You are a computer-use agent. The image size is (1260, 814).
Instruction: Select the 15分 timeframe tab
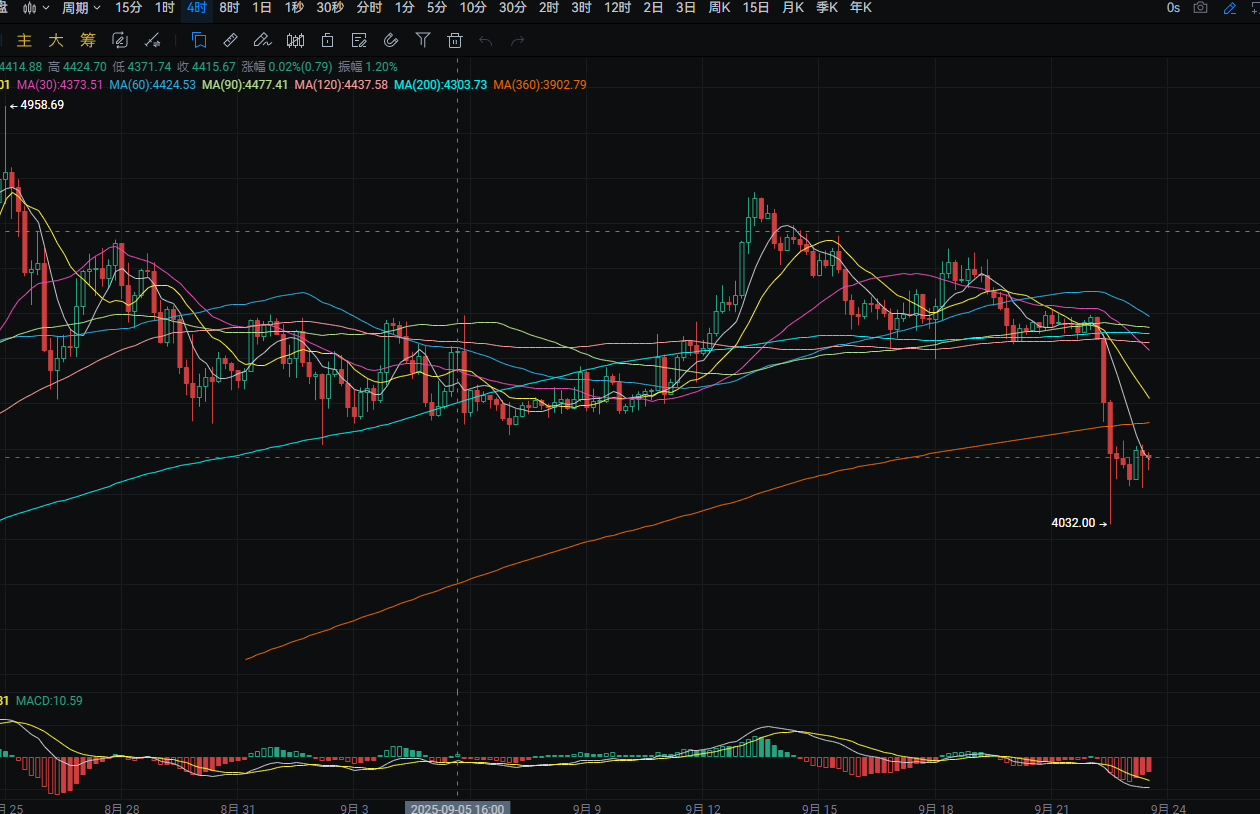click(129, 8)
